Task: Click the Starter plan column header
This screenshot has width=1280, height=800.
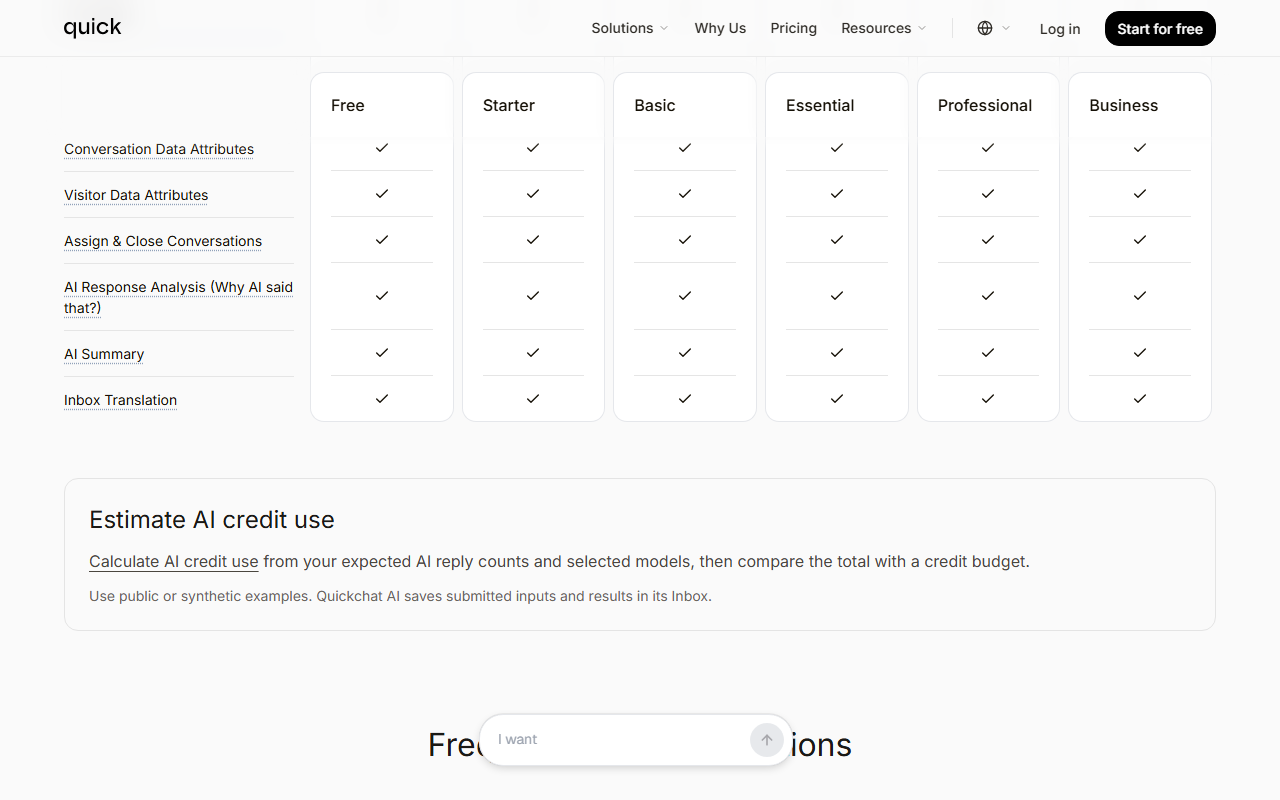Action: click(508, 105)
